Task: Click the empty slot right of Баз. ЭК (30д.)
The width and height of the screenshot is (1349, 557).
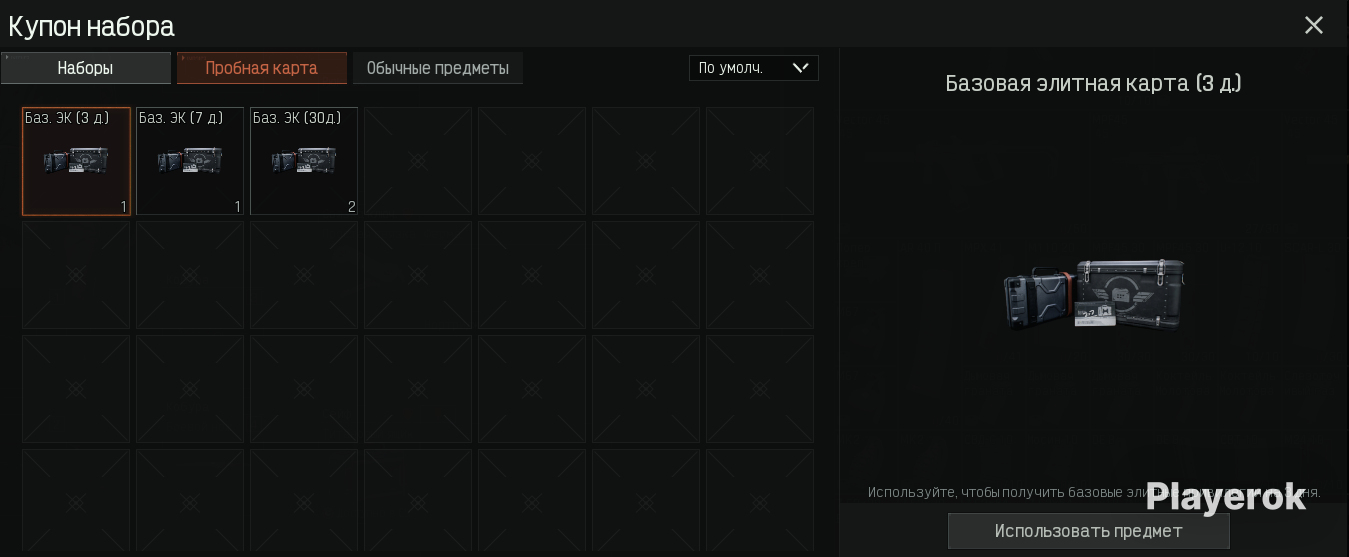Action: point(418,161)
